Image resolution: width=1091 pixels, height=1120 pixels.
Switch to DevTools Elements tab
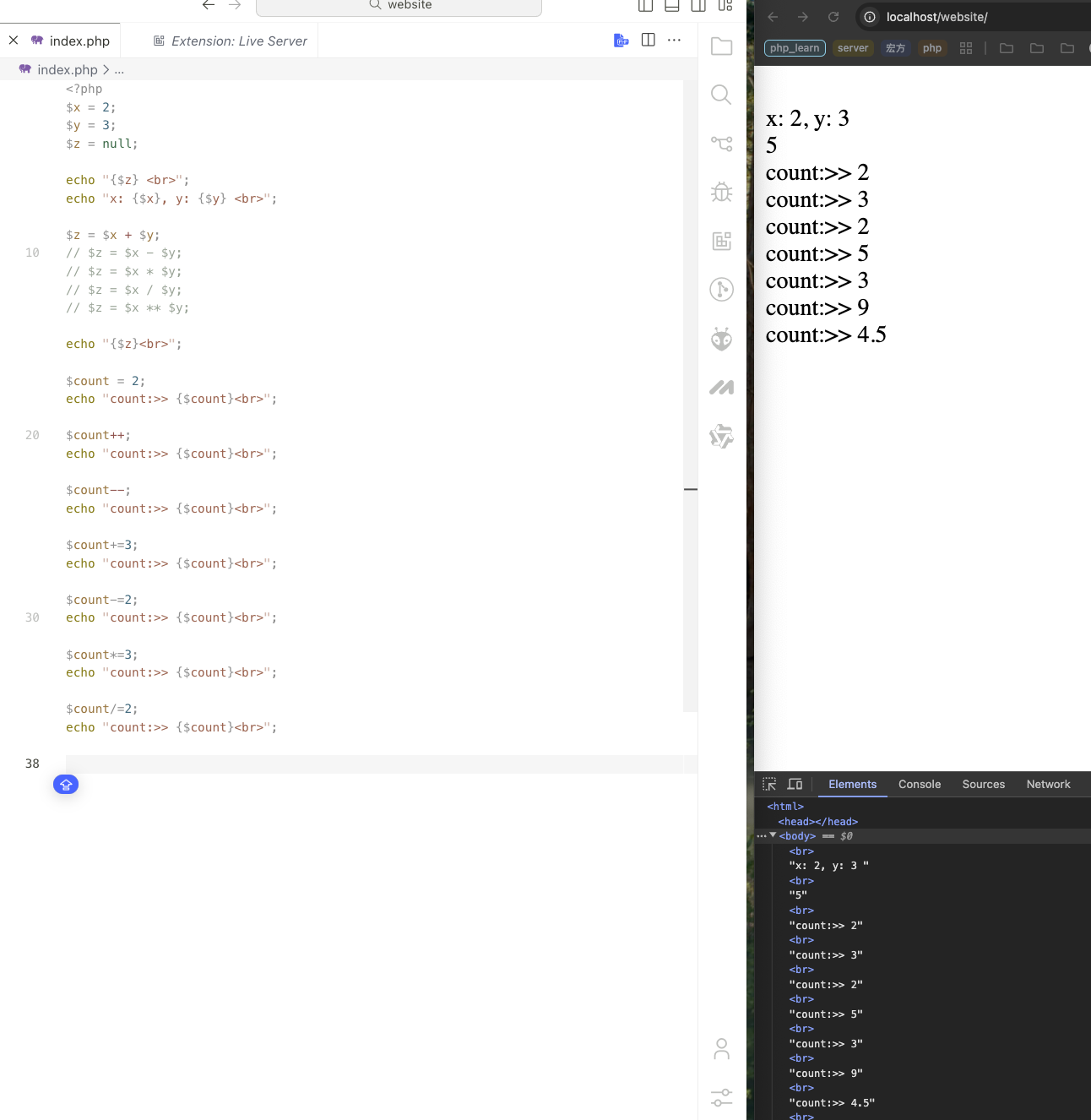[853, 784]
